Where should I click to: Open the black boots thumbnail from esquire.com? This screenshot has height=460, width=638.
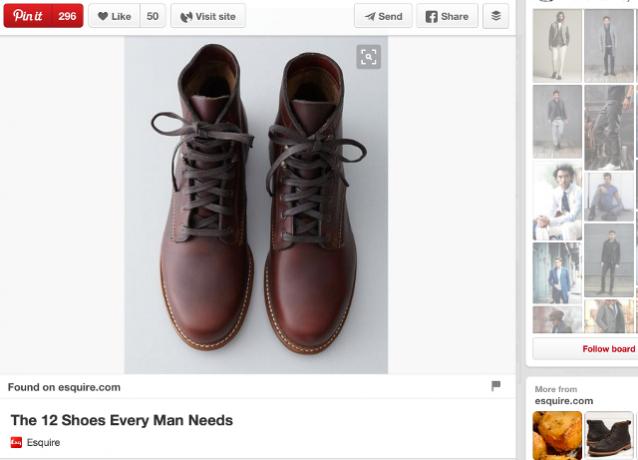point(609,436)
